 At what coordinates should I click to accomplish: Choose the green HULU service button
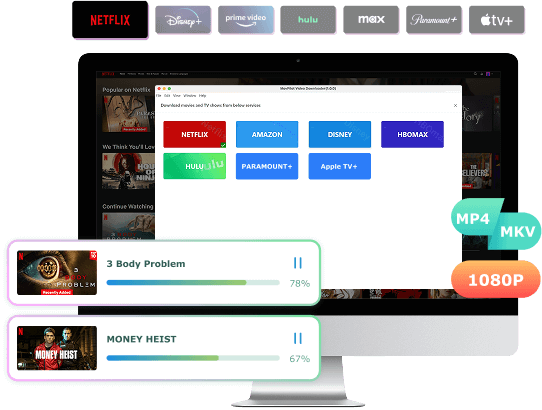[x=195, y=166]
